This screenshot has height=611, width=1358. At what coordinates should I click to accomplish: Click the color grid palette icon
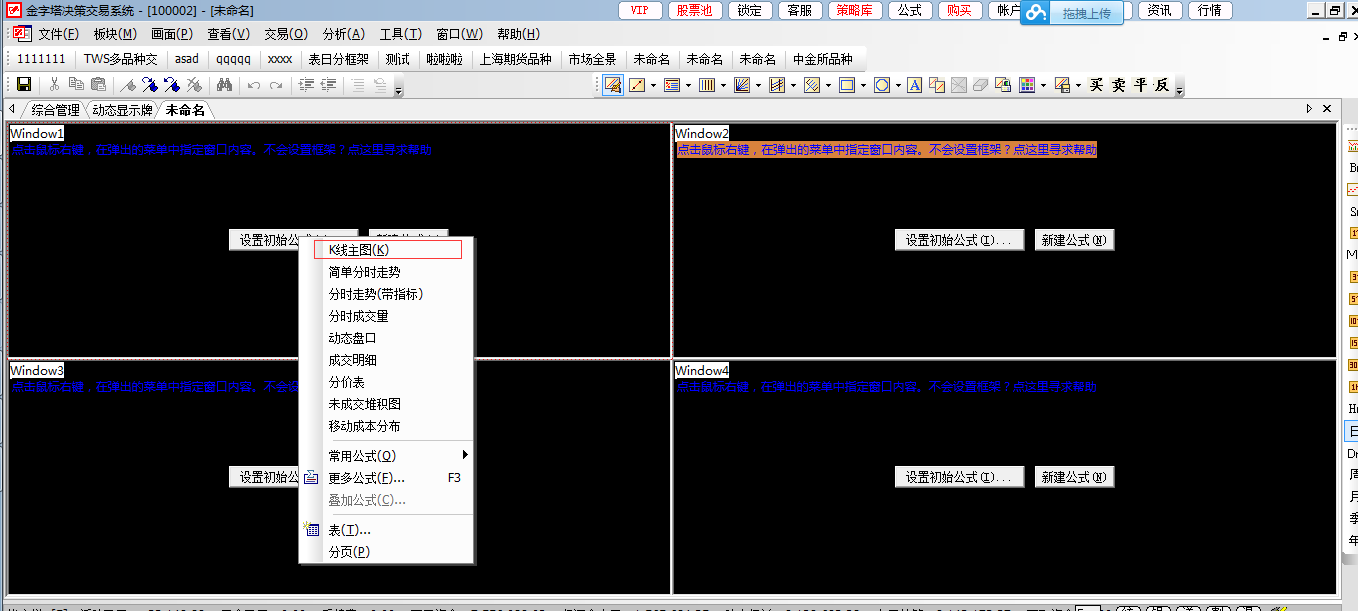(1027, 85)
